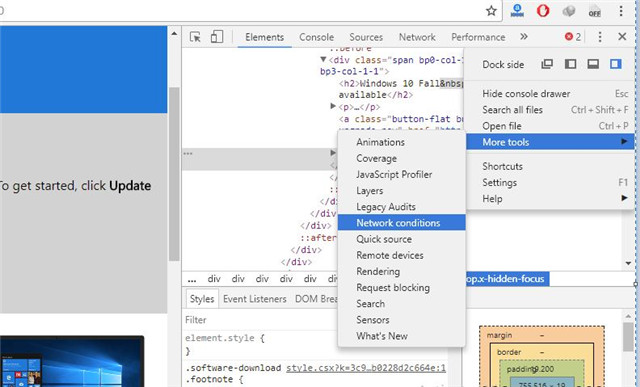Dock DevTools to the bottom
Screen dimensions: 640x387
pyautogui.click(x=593, y=64)
